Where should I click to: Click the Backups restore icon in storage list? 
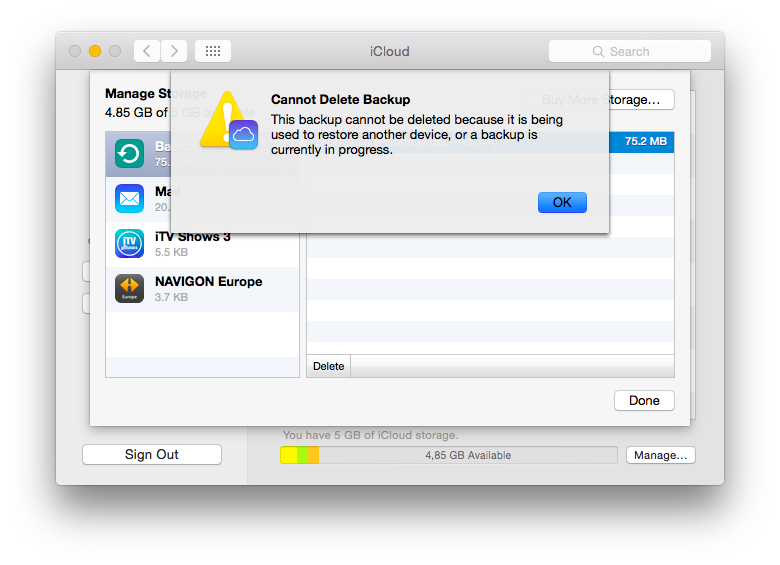point(129,154)
